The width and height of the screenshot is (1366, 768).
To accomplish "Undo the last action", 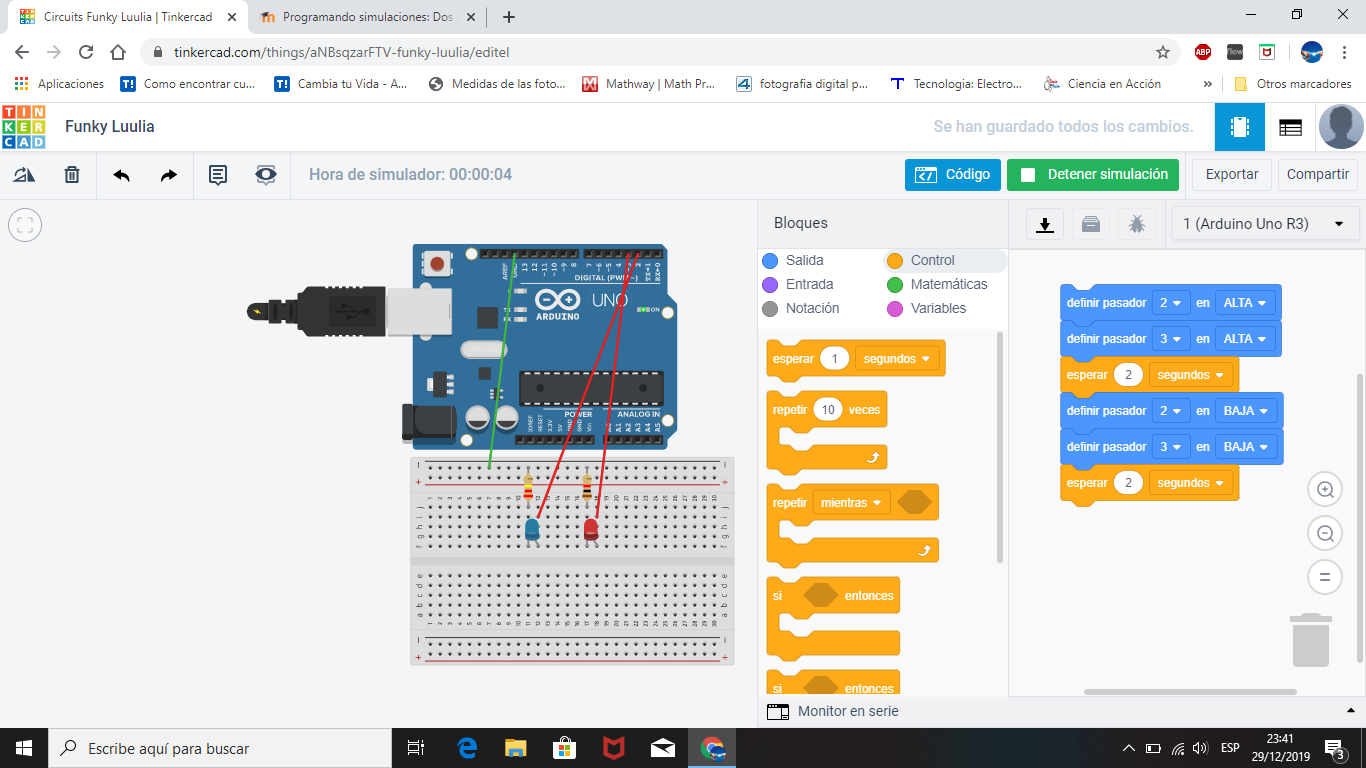I will pyautogui.click(x=121, y=175).
